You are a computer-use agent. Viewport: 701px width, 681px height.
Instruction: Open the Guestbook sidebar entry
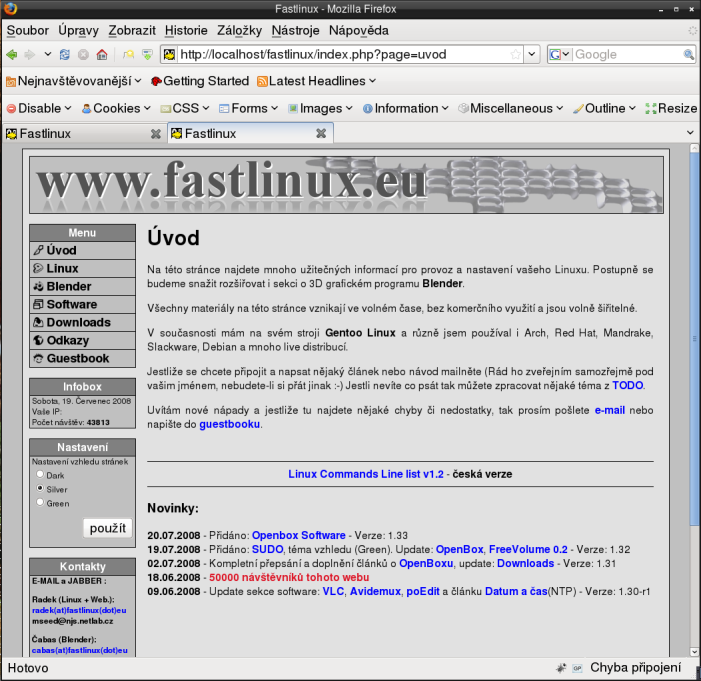pos(82,358)
